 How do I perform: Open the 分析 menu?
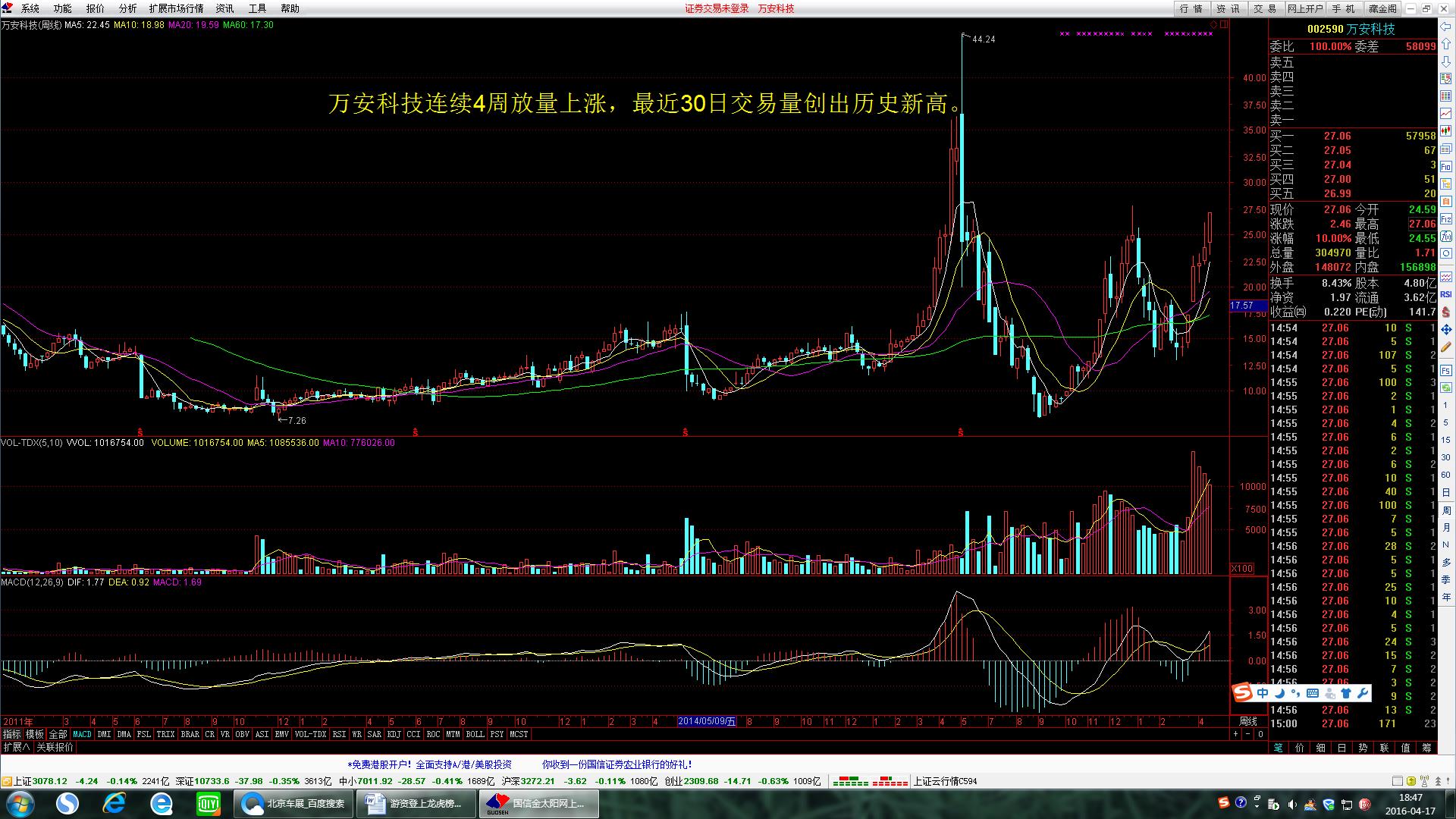pos(128,8)
